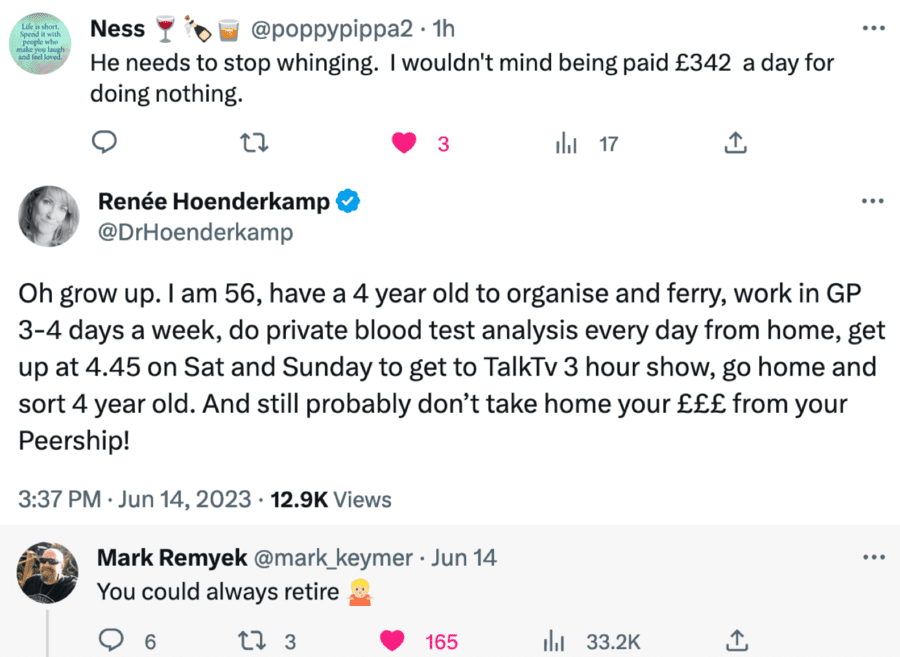This screenshot has width=900, height=657.
Task: Open the 3:37 PM Jun 14, 2023 timestamp
Action: (x=134, y=499)
